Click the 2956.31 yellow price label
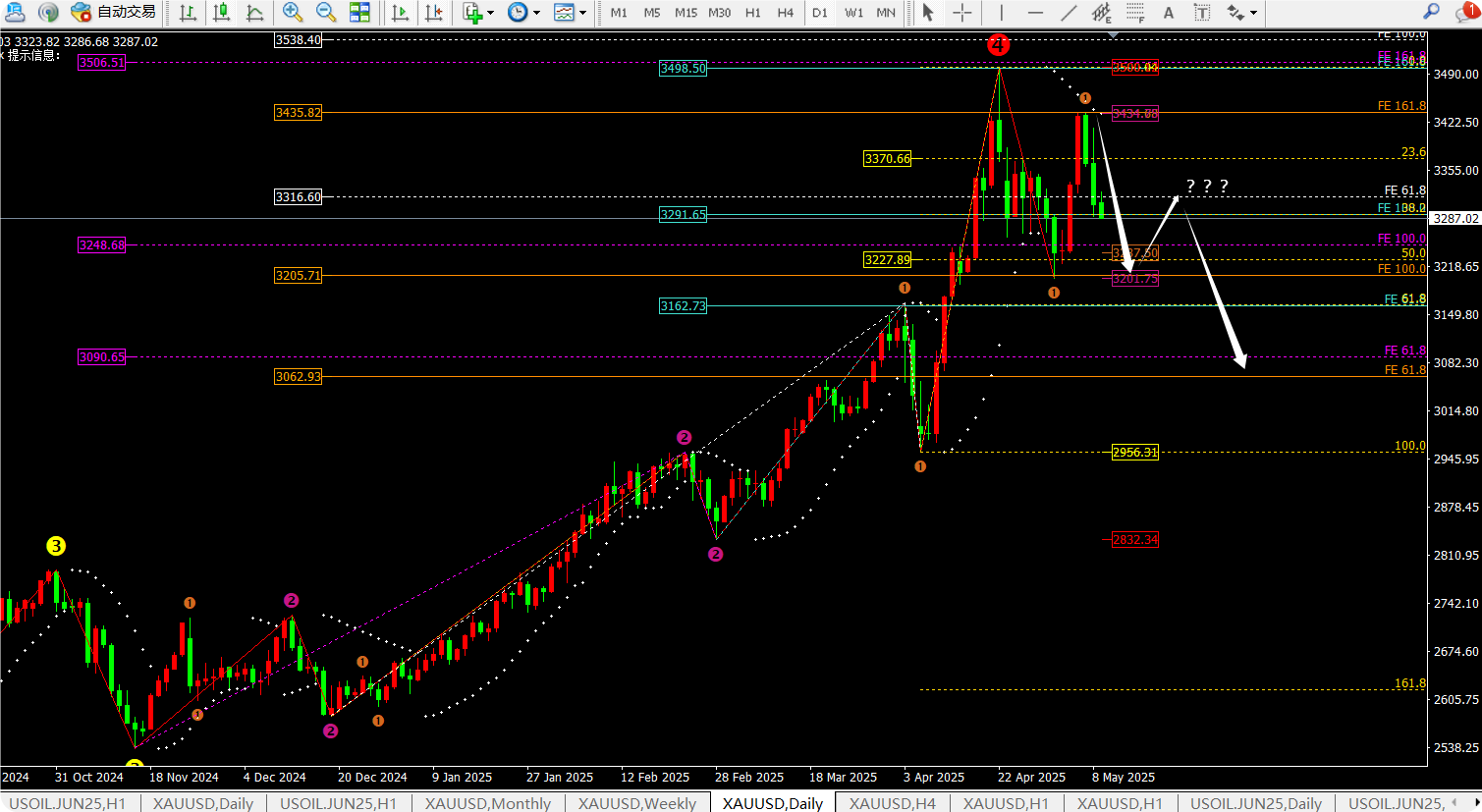The height and width of the screenshot is (812, 1482). point(1134,453)
